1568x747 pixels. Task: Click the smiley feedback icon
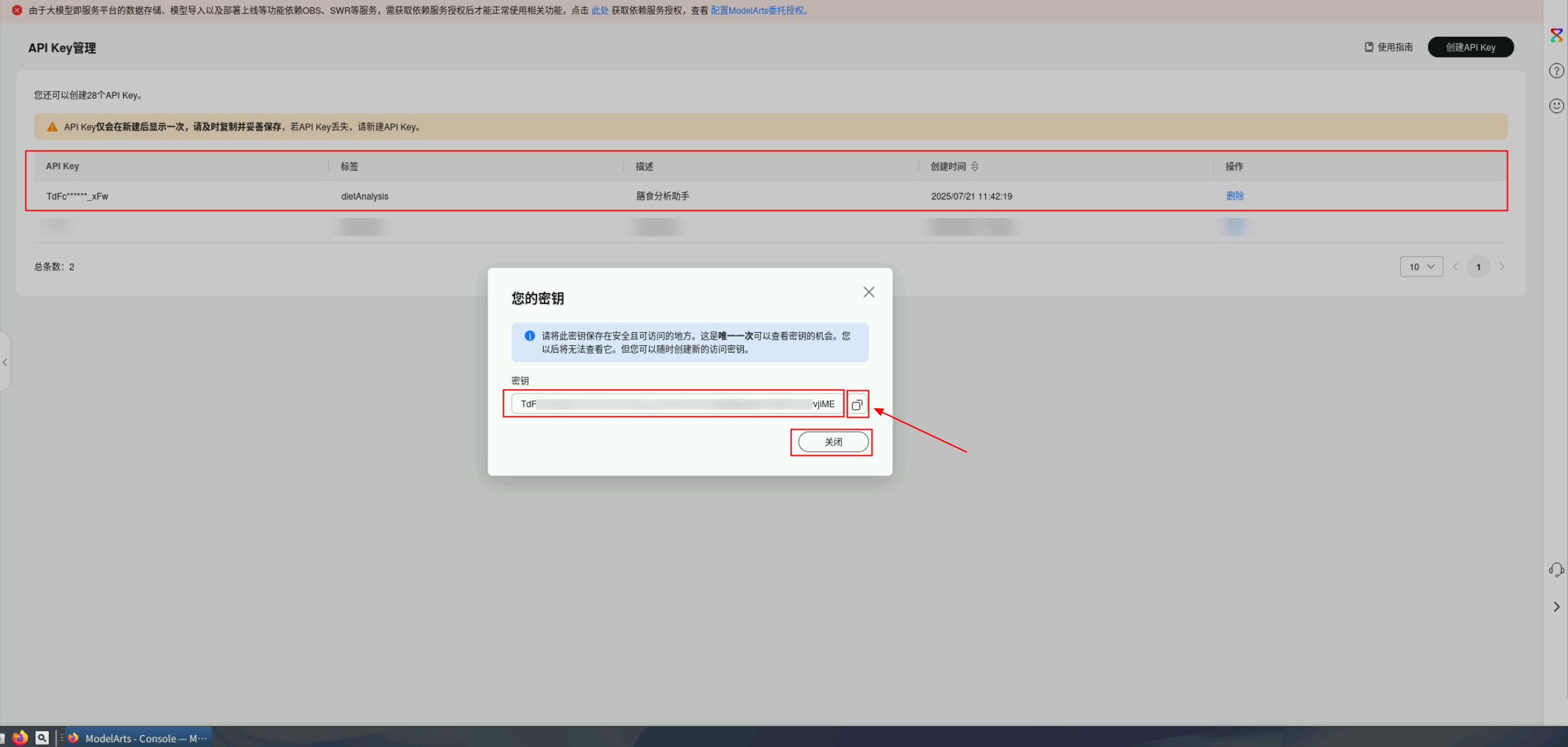point(1556,106)
